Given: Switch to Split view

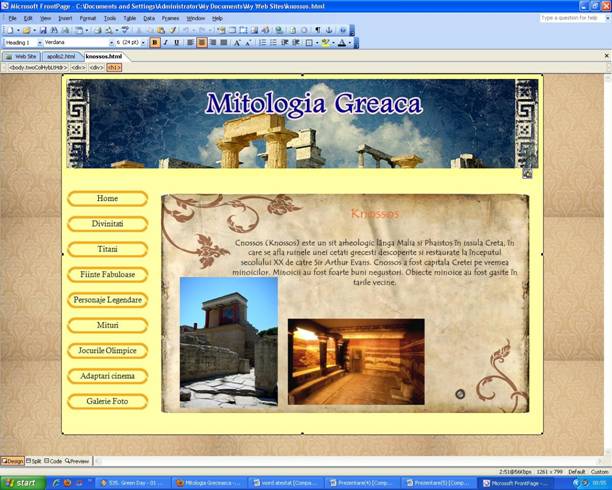Looking at the screenshot, I should 34,461.
